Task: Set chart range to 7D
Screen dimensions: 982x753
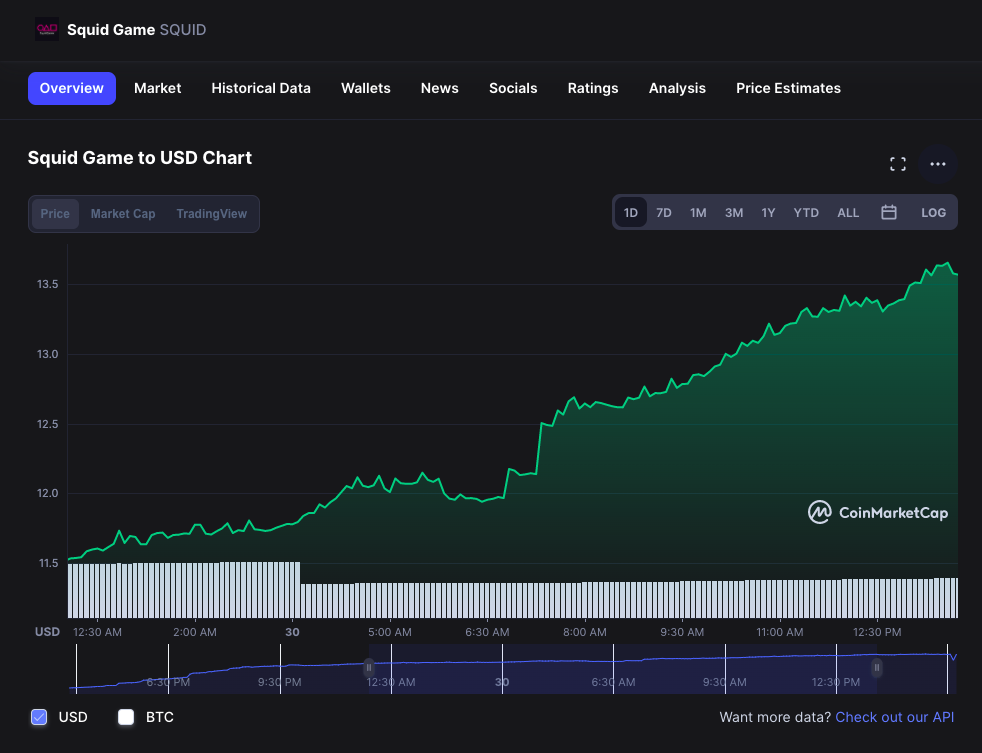Action: click(664, 212)
